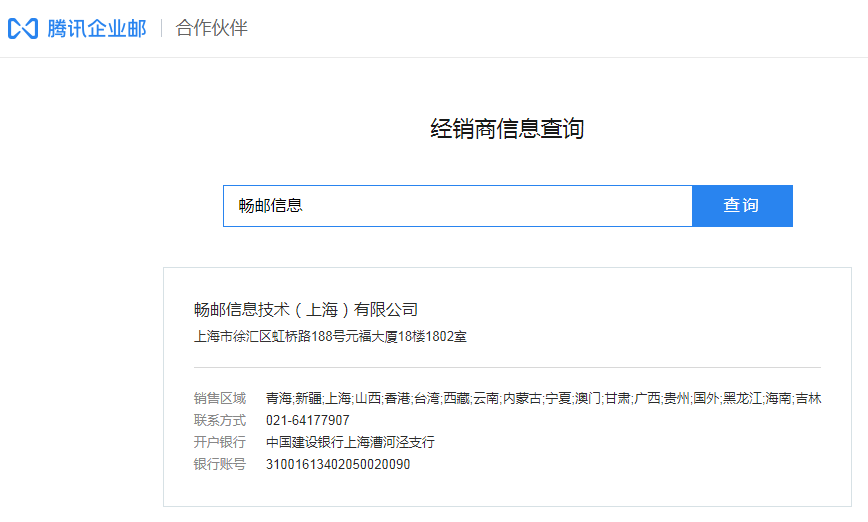
Task: Select the page heading 经销商信息查询
Action: [507, 128]
